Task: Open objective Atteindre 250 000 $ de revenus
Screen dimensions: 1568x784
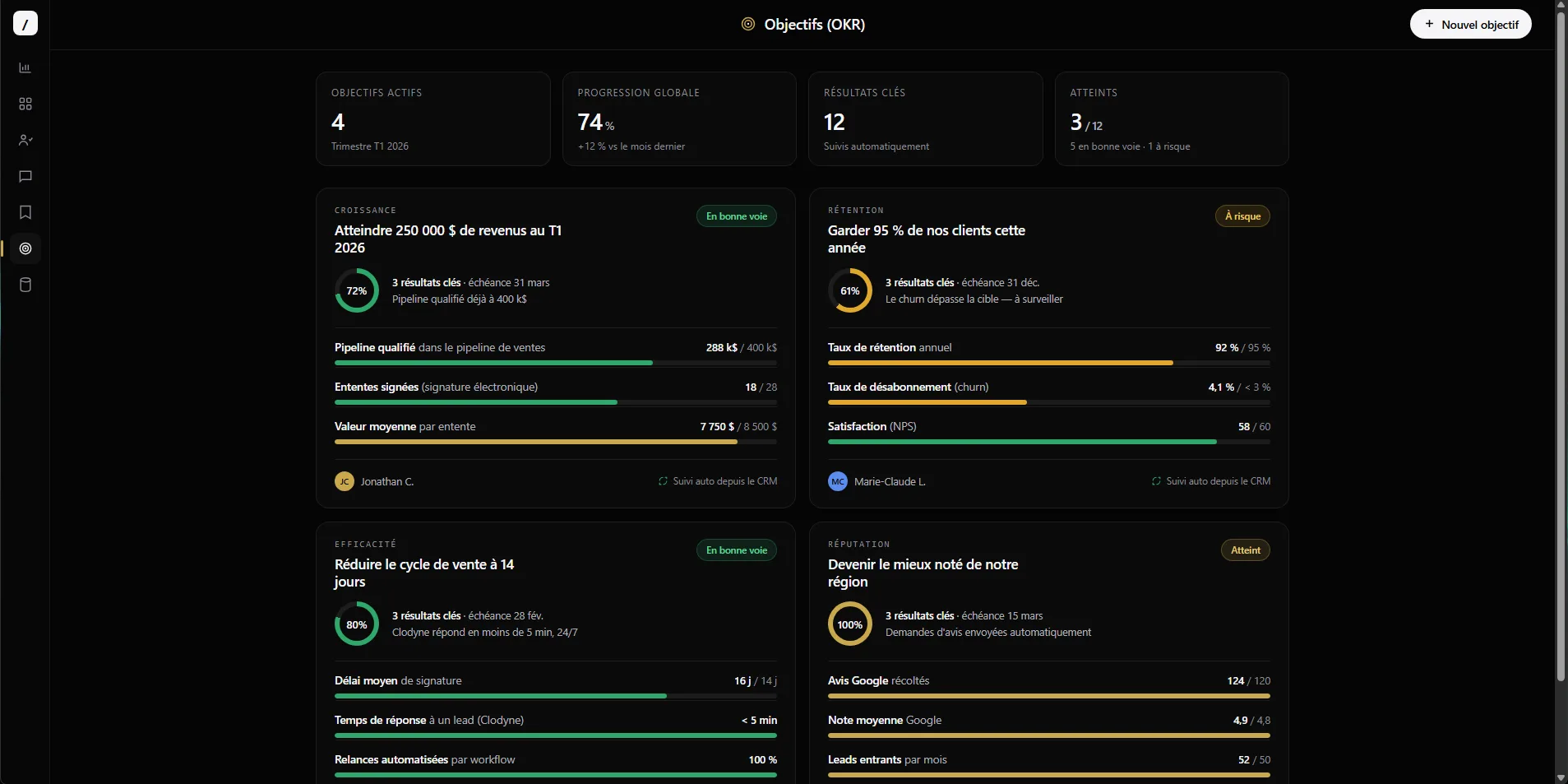Action: [x=448, y=239]
